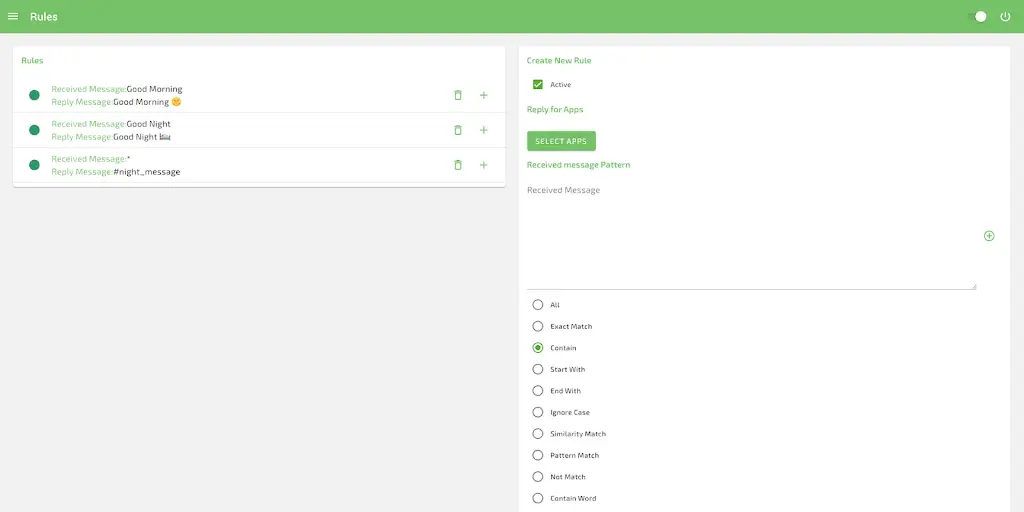
Task: Delete the Good Morning rule
Action: click(x=458, y=95)
